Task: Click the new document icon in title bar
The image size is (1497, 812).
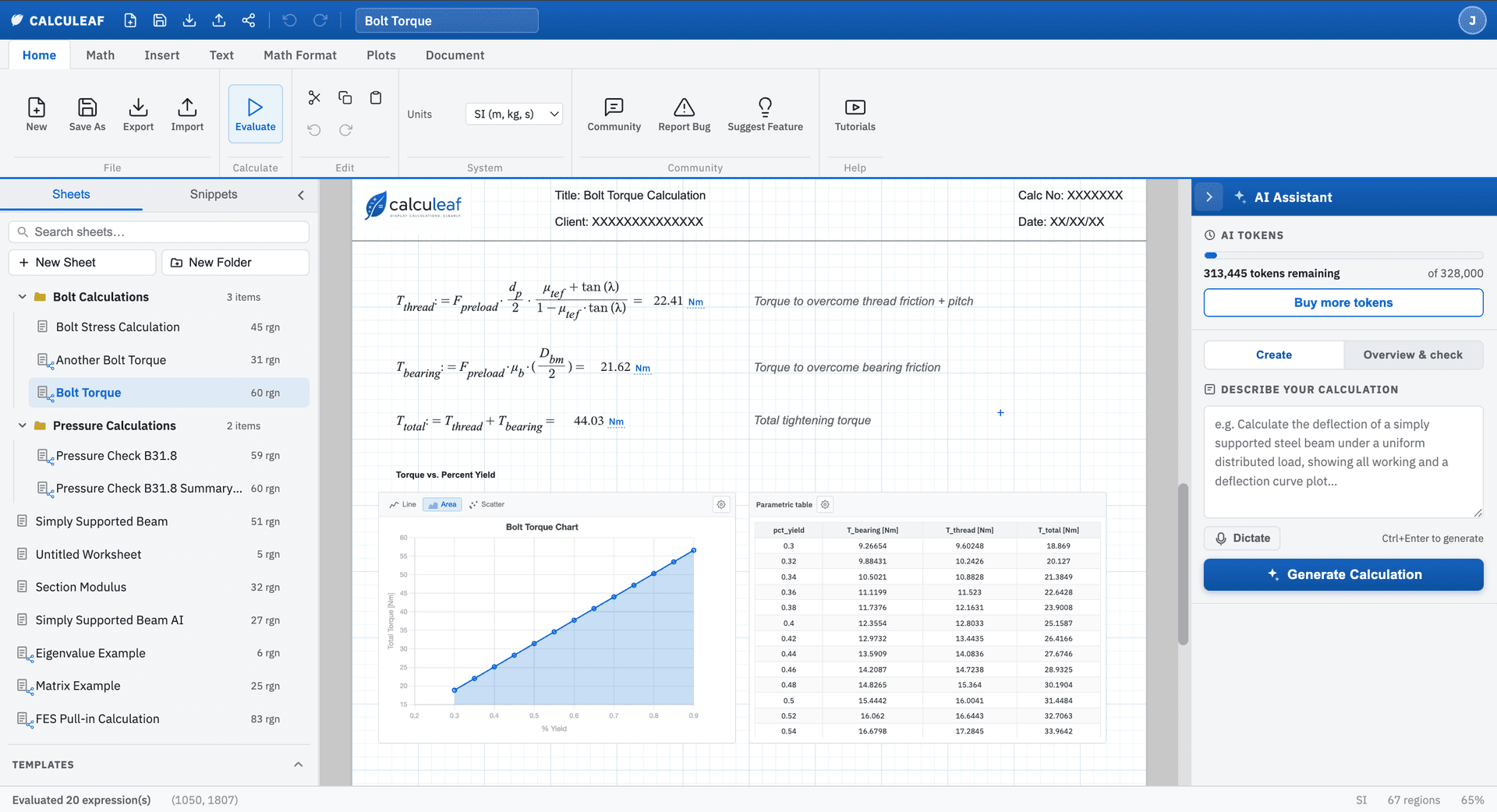Action: point(130,20)
